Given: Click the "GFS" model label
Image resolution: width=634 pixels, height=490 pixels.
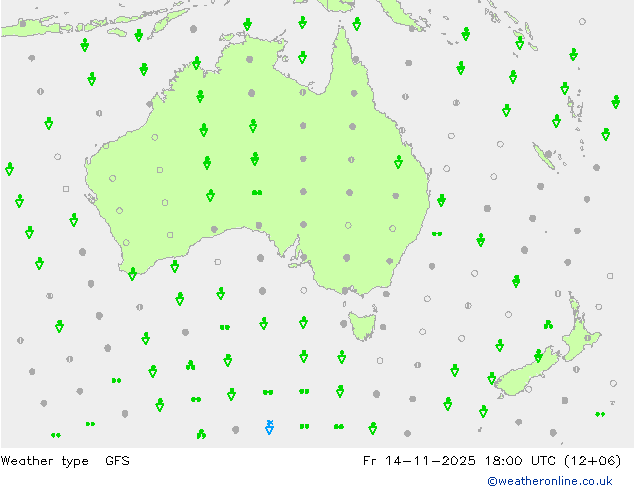Looking at the screenshot, I should (x=117, y=461).
